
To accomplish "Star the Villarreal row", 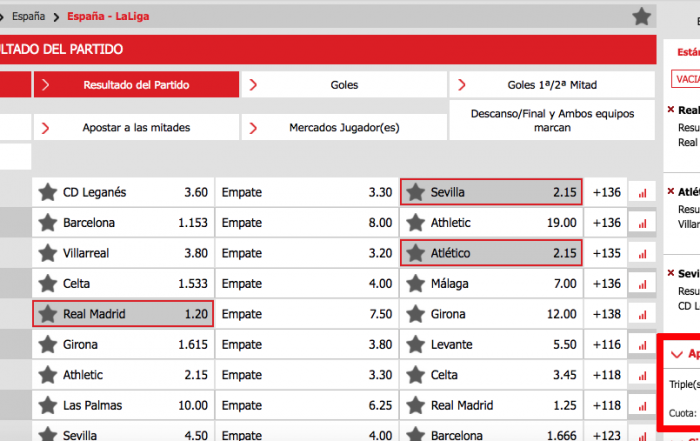I will click(48, 253).
